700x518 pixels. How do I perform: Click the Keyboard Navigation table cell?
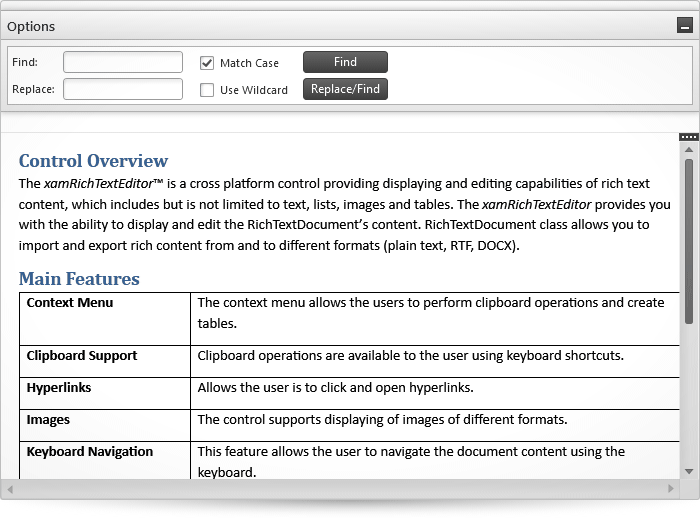coord(105,460)
